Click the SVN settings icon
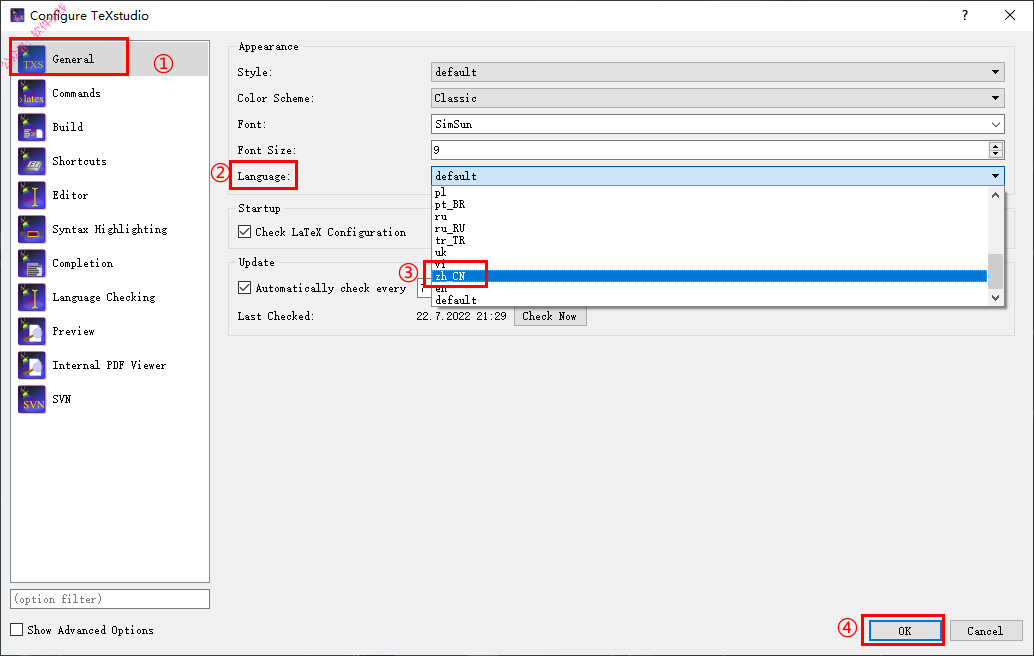The height and width of the screenshot is (656, 1034). coord(32,400)
